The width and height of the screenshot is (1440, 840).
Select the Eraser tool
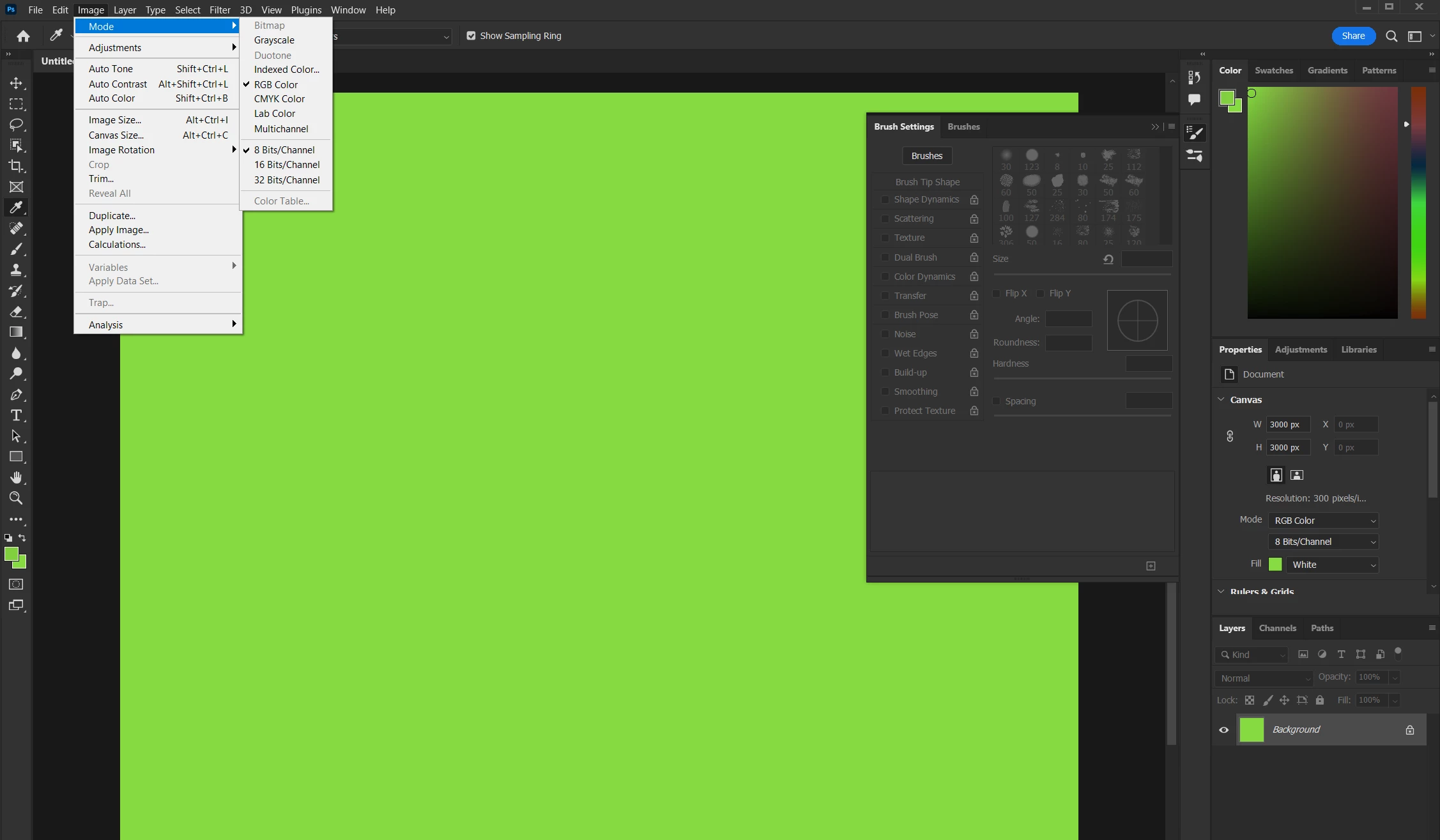coord(16,312)
